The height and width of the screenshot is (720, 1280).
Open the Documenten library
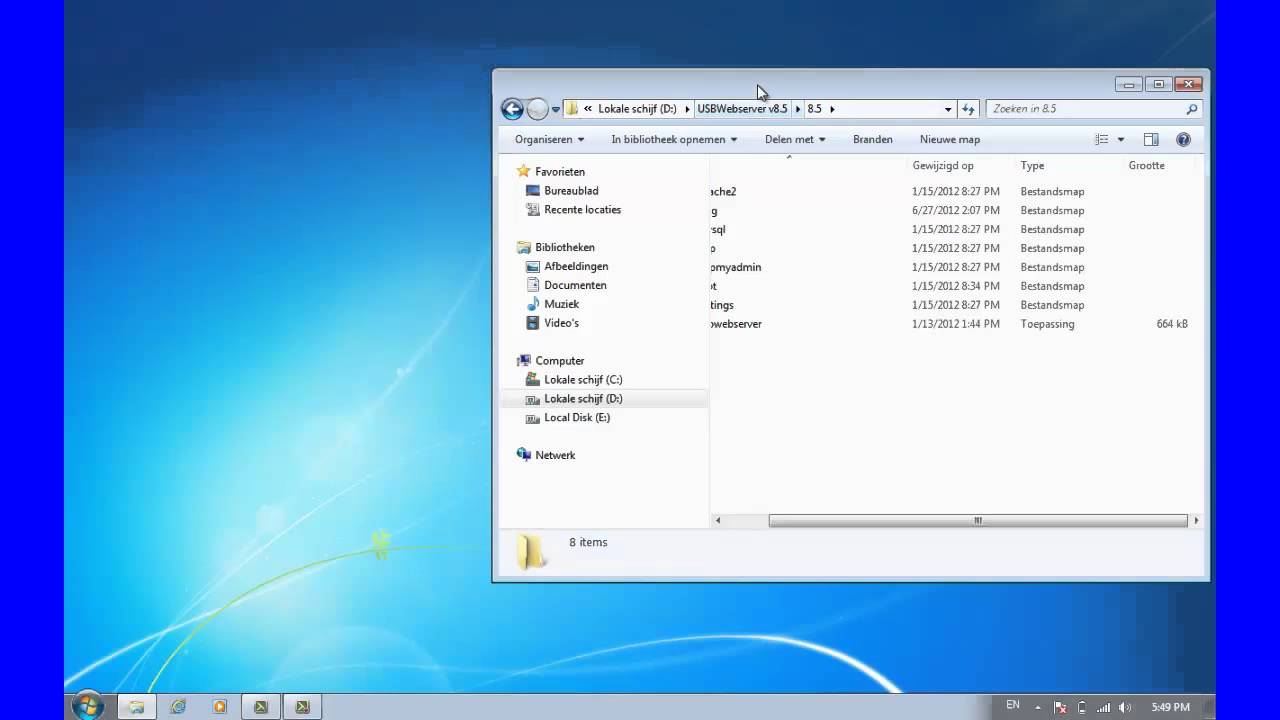[x=575, y=286]
